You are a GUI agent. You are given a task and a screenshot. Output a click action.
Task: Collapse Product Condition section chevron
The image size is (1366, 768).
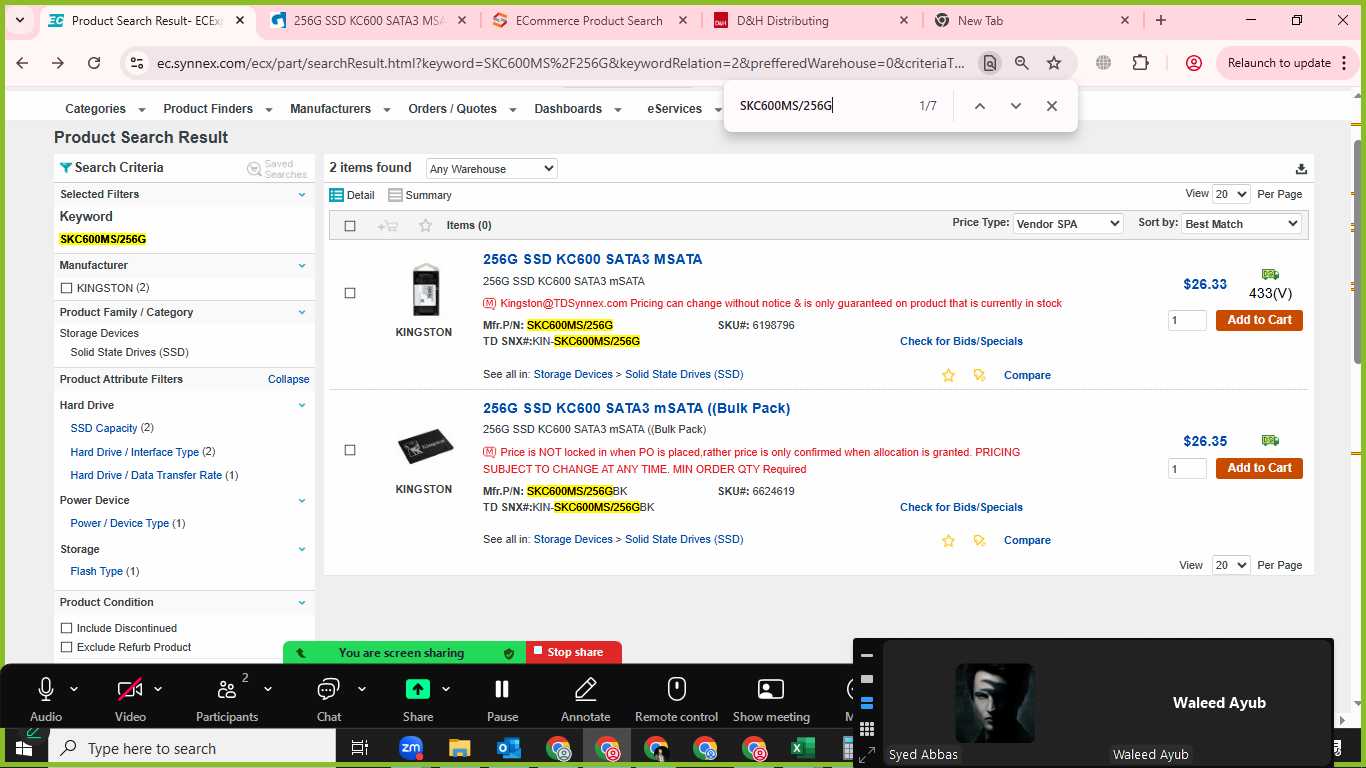click(x=302, y=603)
